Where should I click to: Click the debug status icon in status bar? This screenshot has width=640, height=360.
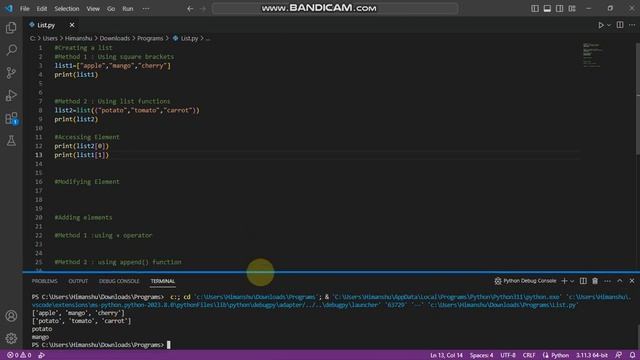click(x=41, y=355)
